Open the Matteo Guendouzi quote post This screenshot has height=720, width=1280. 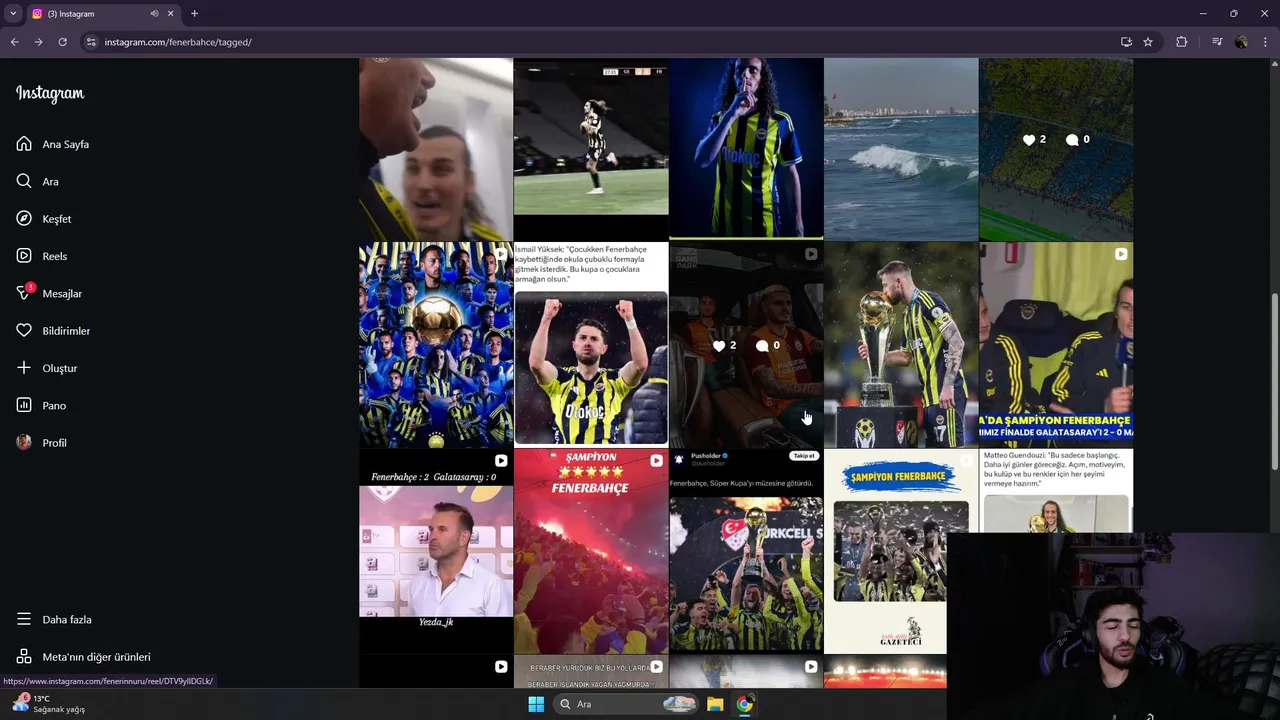[1056, 490]
